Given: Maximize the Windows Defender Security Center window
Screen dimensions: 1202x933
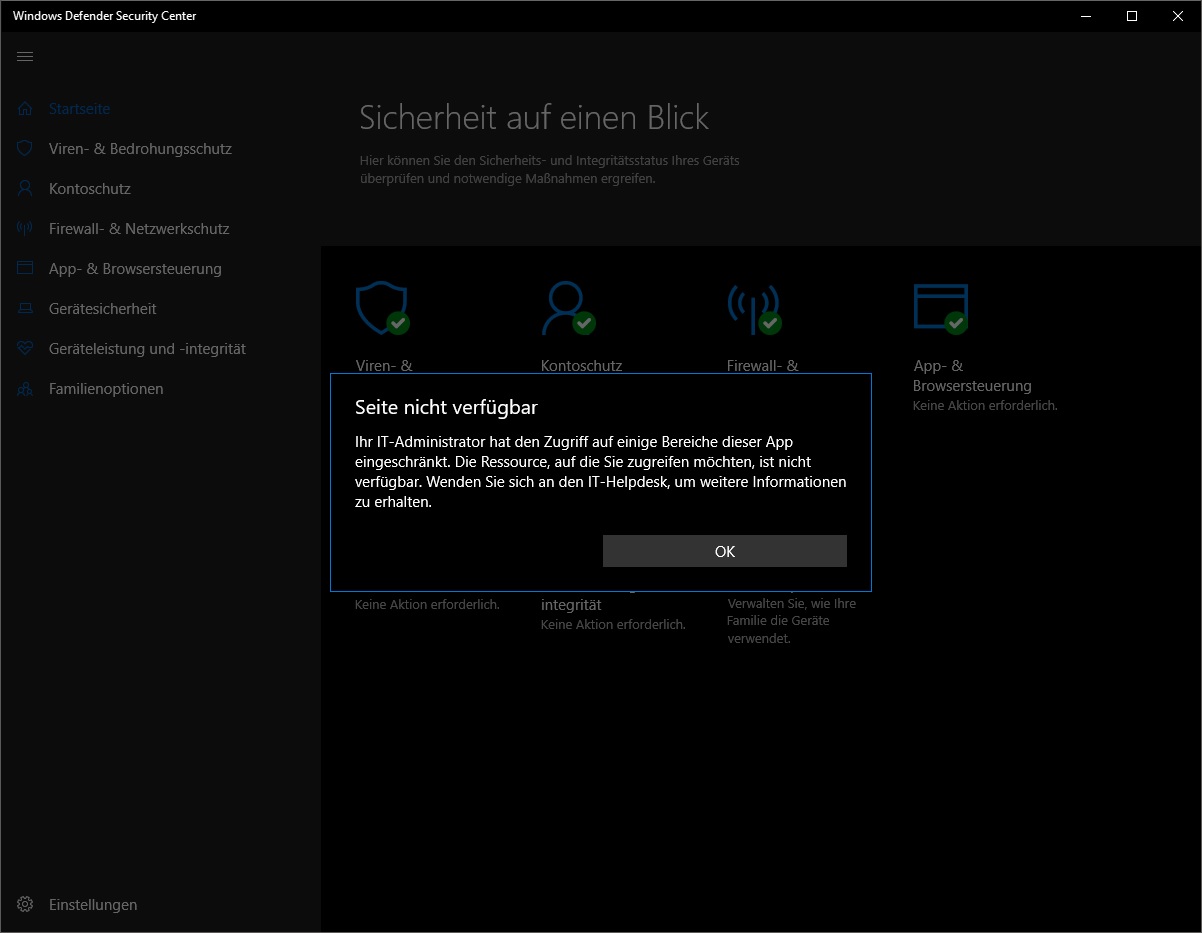Looking at the screenshot, I should (x=1132, y=16).
